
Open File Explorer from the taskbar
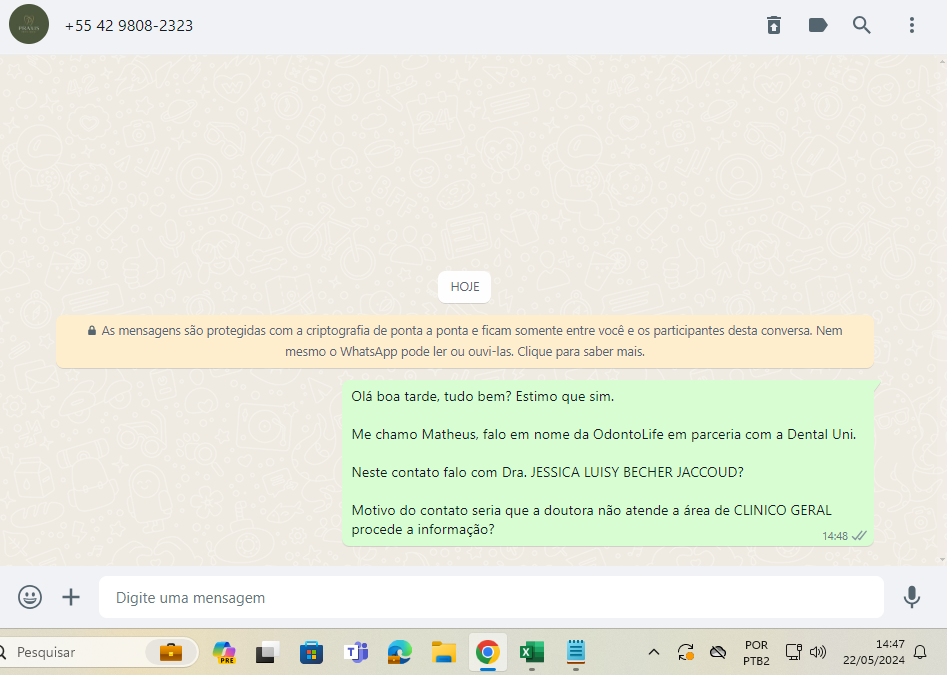443,653
